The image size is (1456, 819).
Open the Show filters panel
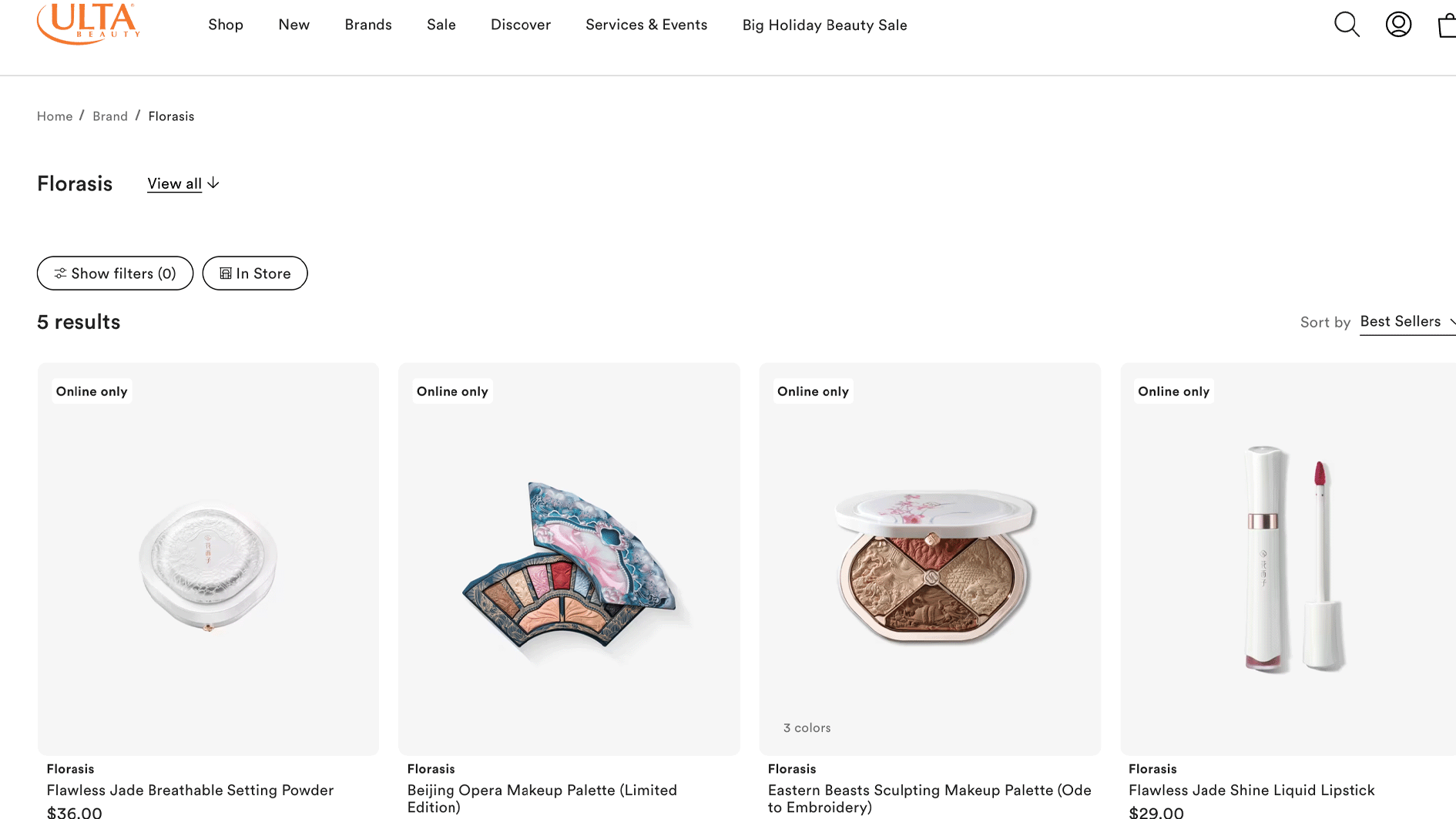pyautogui.click(x=115, y=274)
